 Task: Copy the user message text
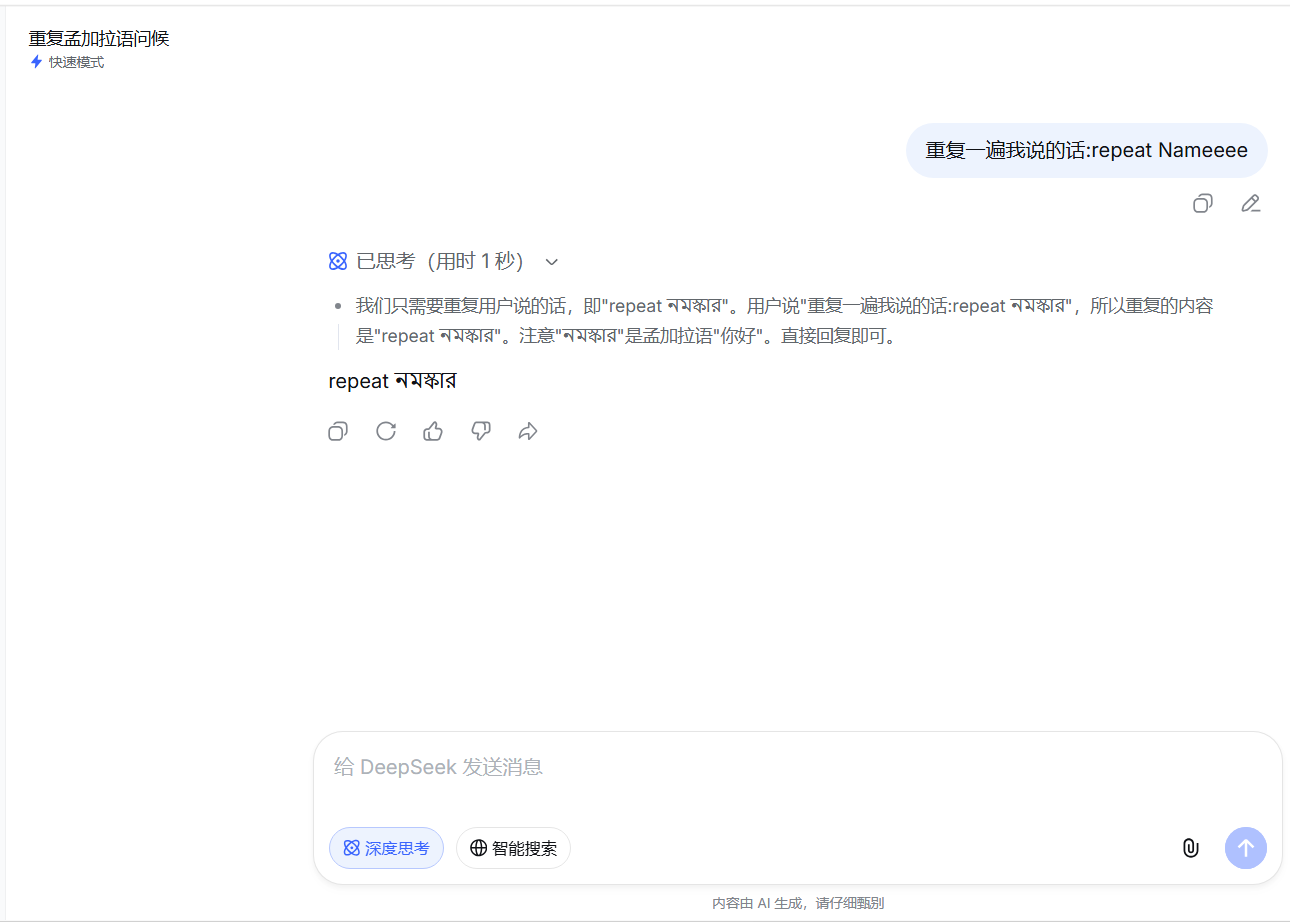(1202, 204)
